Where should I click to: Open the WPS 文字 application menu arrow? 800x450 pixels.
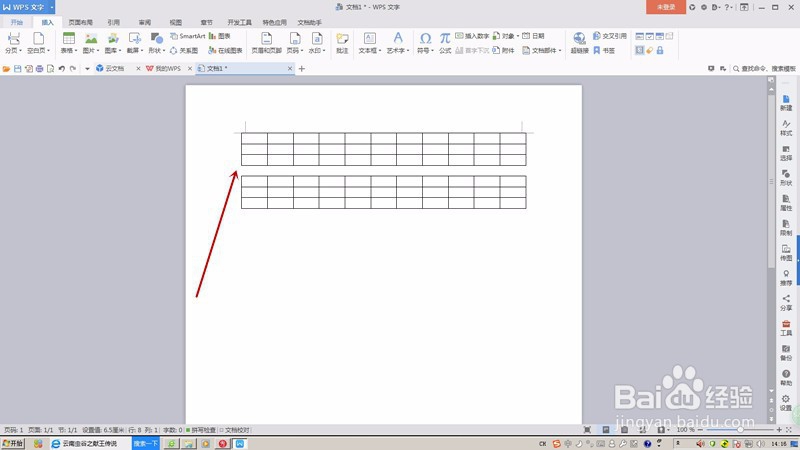[x=52, y=7]
